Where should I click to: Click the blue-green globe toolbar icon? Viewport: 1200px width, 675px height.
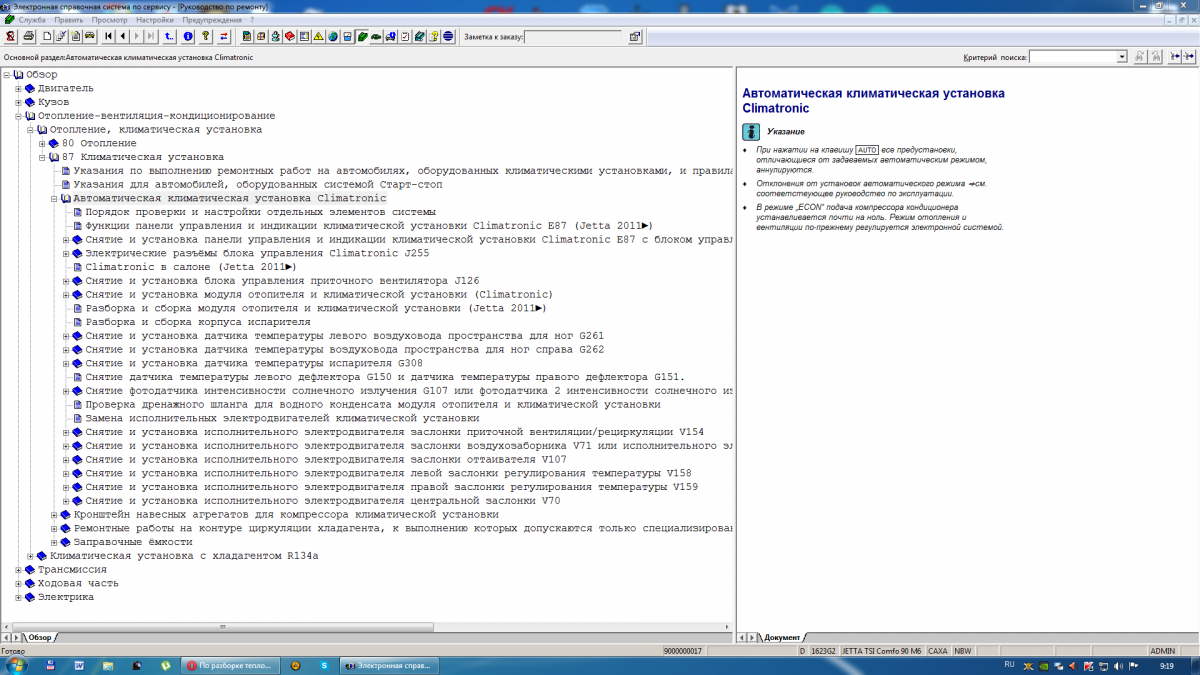point(333,37)
